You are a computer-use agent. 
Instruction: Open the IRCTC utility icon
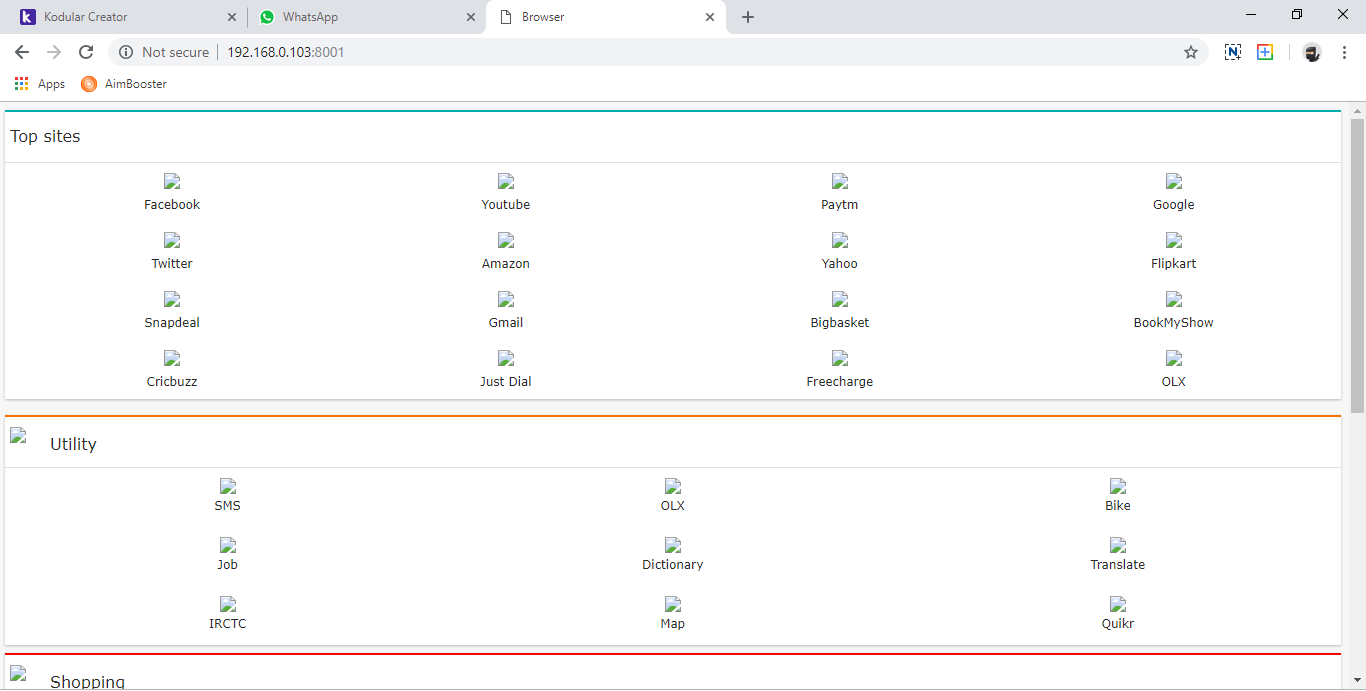tap(228, 604)
